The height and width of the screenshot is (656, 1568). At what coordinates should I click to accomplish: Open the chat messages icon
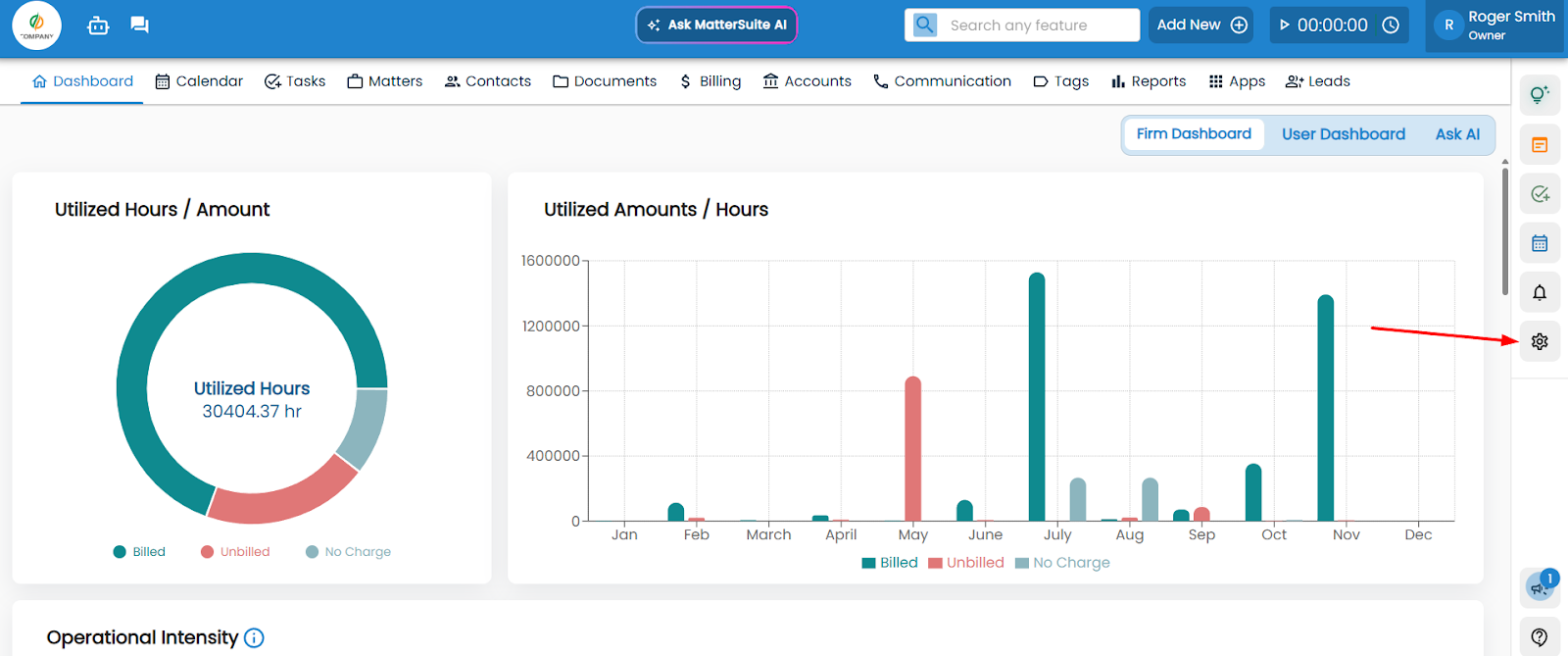(139, 25)
